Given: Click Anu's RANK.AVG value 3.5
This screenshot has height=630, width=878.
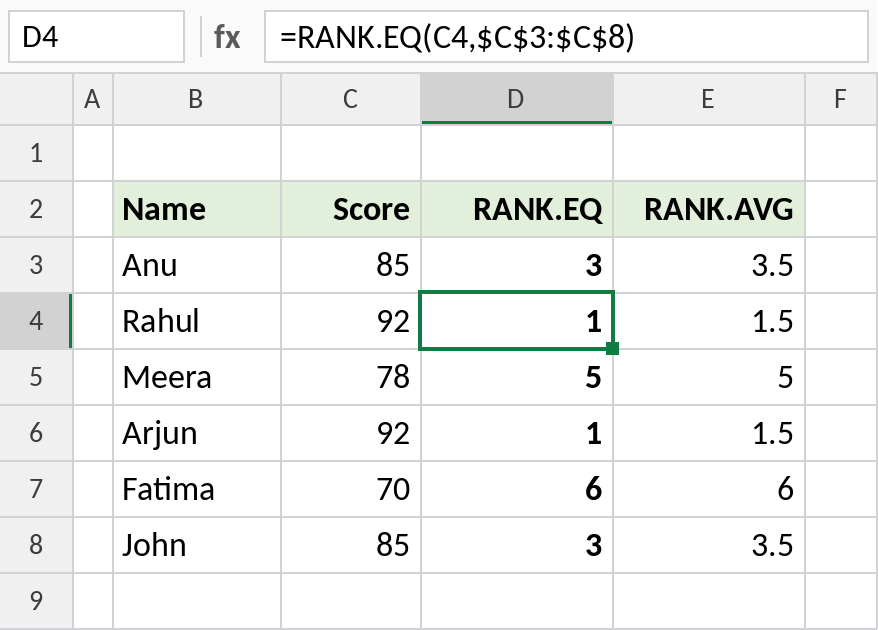Looking at the screenshot, I should [709, 265].
